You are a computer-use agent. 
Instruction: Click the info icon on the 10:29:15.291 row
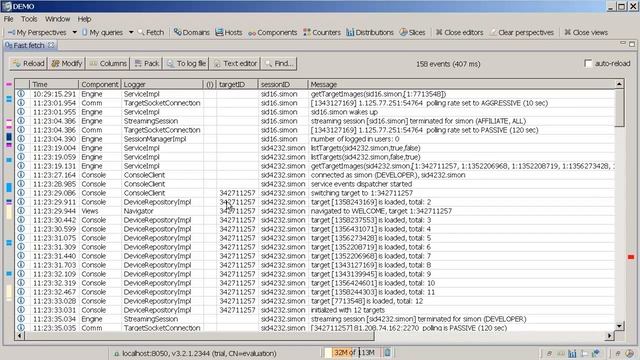point(20,94)
